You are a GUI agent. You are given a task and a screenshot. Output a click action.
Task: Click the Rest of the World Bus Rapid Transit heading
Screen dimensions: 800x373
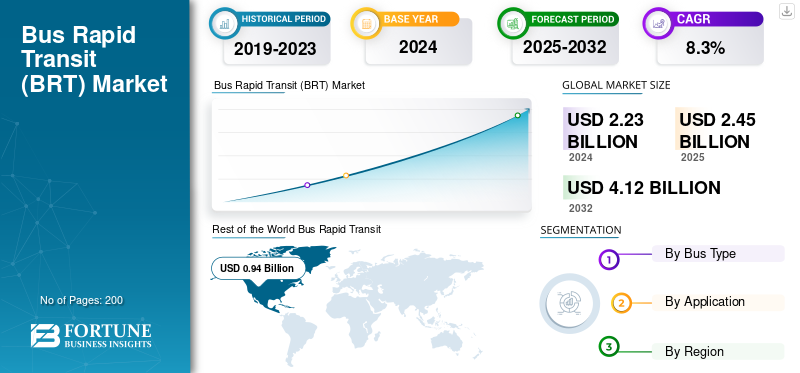click(296, 229)
